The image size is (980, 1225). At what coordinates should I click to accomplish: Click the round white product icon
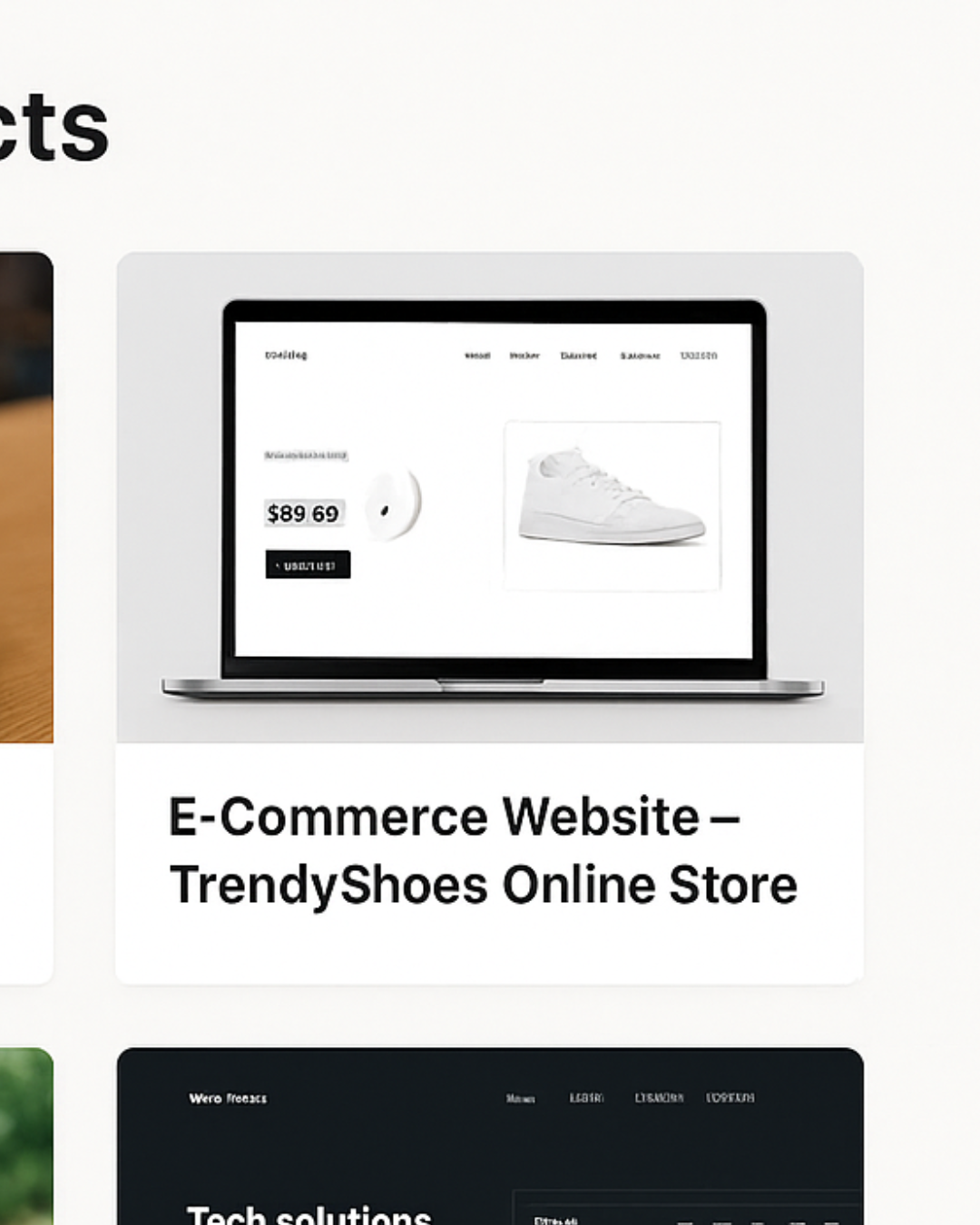pyautogui.click(x=394, y=502)
